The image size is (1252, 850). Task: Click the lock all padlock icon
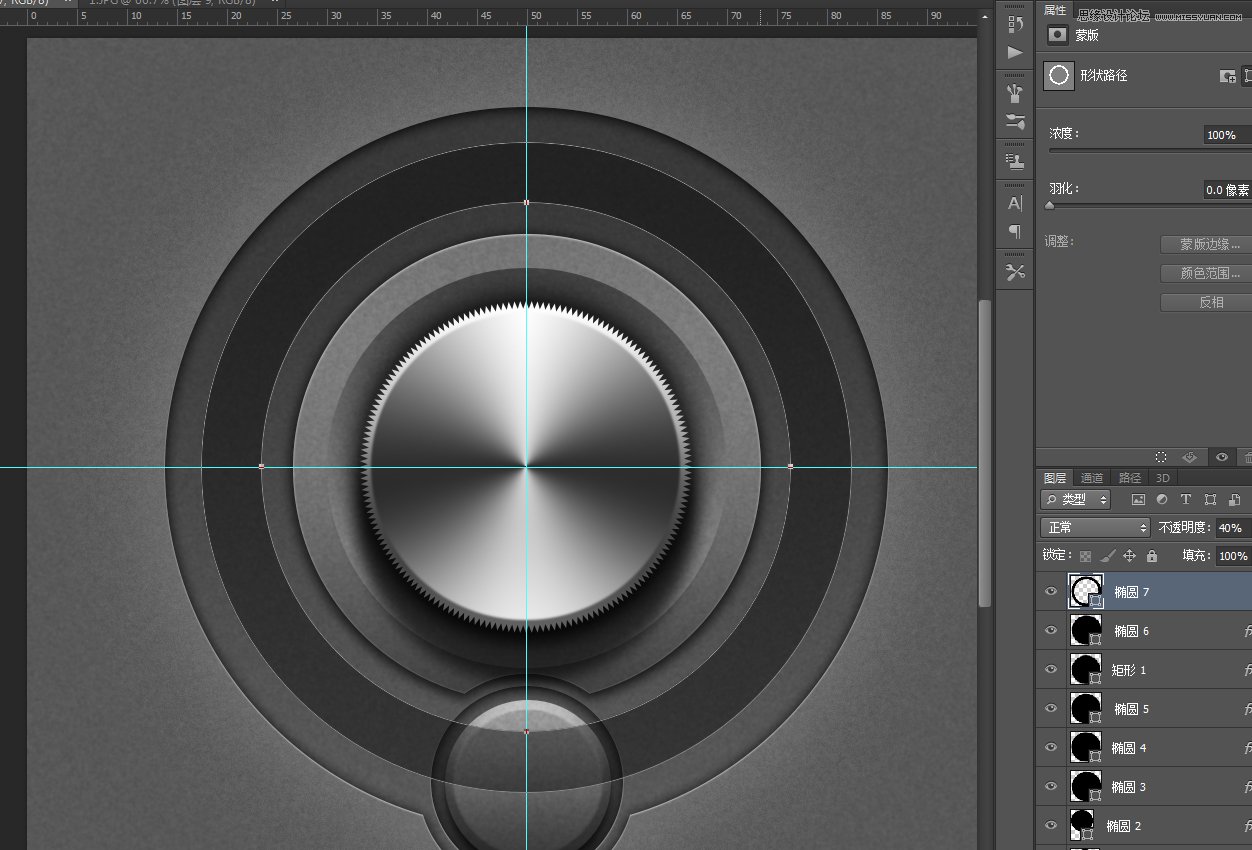coord(1151,556)
